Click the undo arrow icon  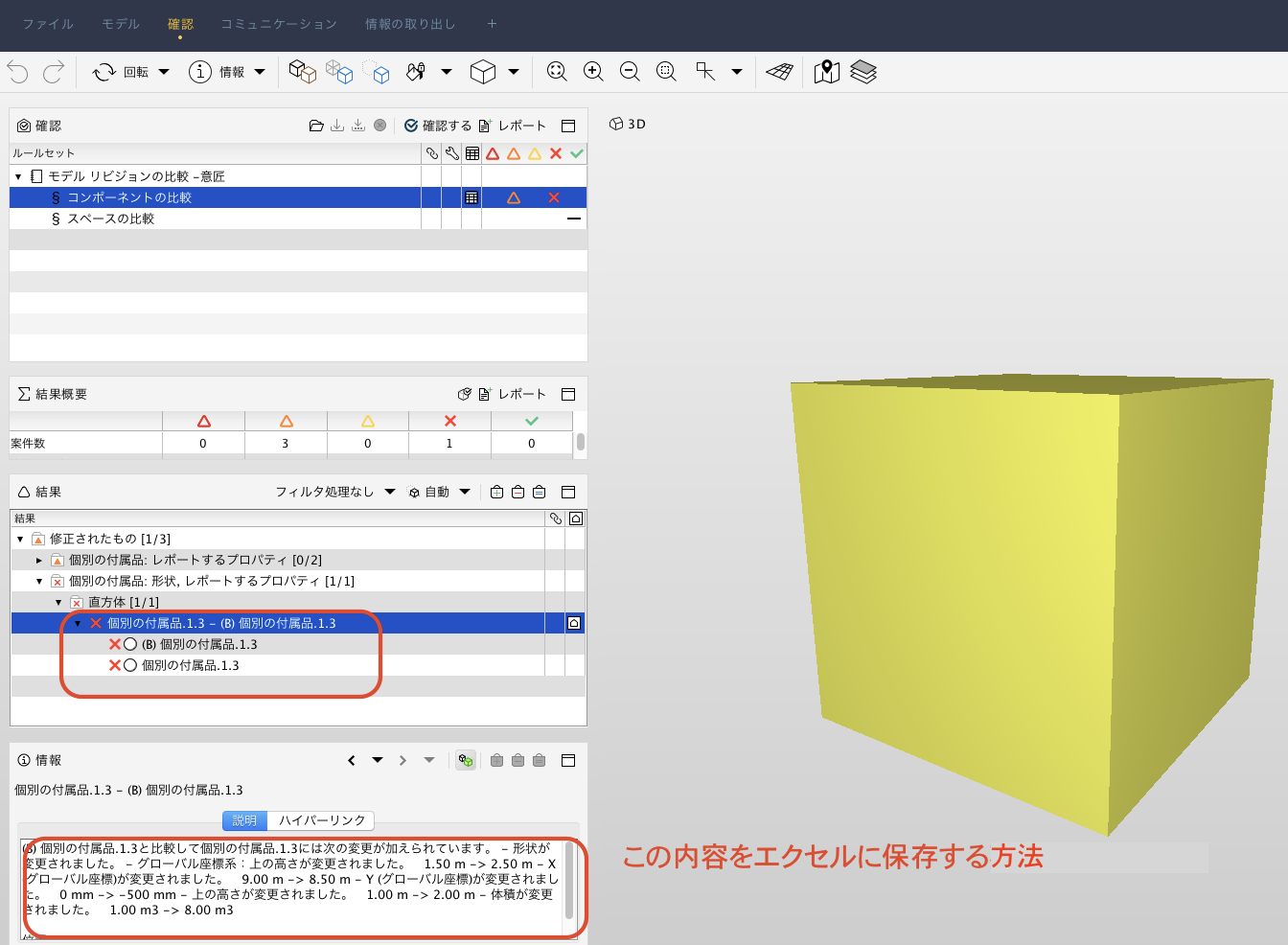(x=17, y=72)
